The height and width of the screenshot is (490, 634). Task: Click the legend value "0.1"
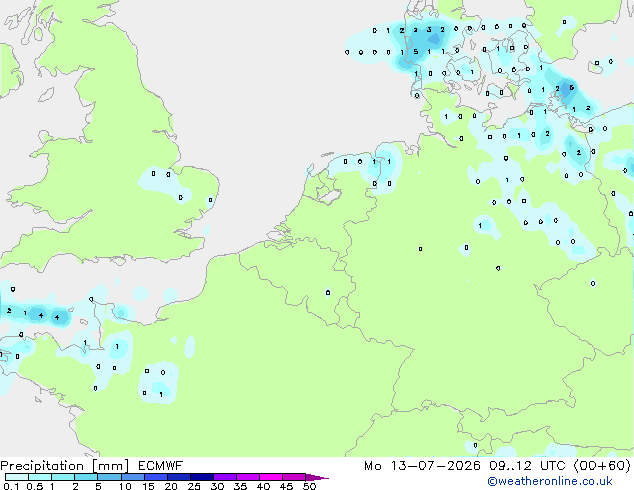11,486
